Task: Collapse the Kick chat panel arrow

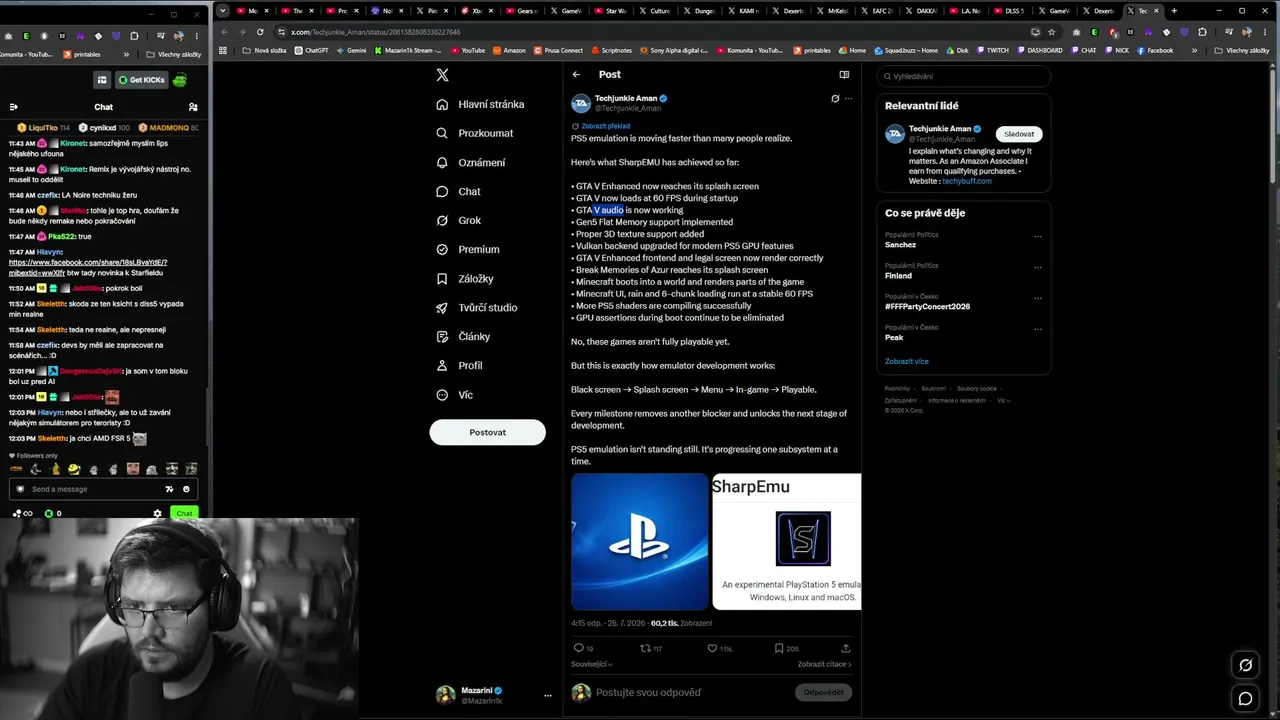Action: coord(14,107)
